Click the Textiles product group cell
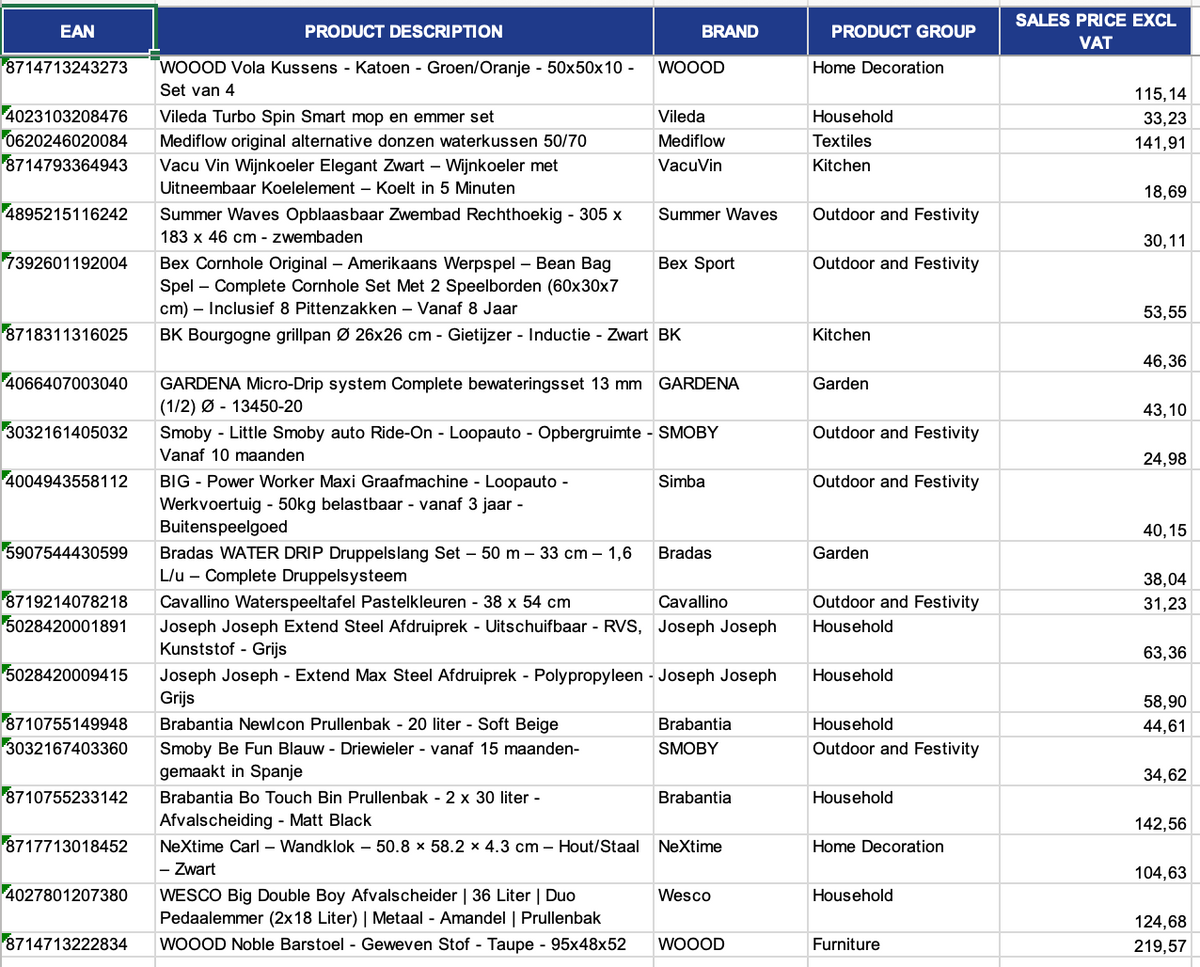Screen dimensions: 1200x967 pos(903,141)
